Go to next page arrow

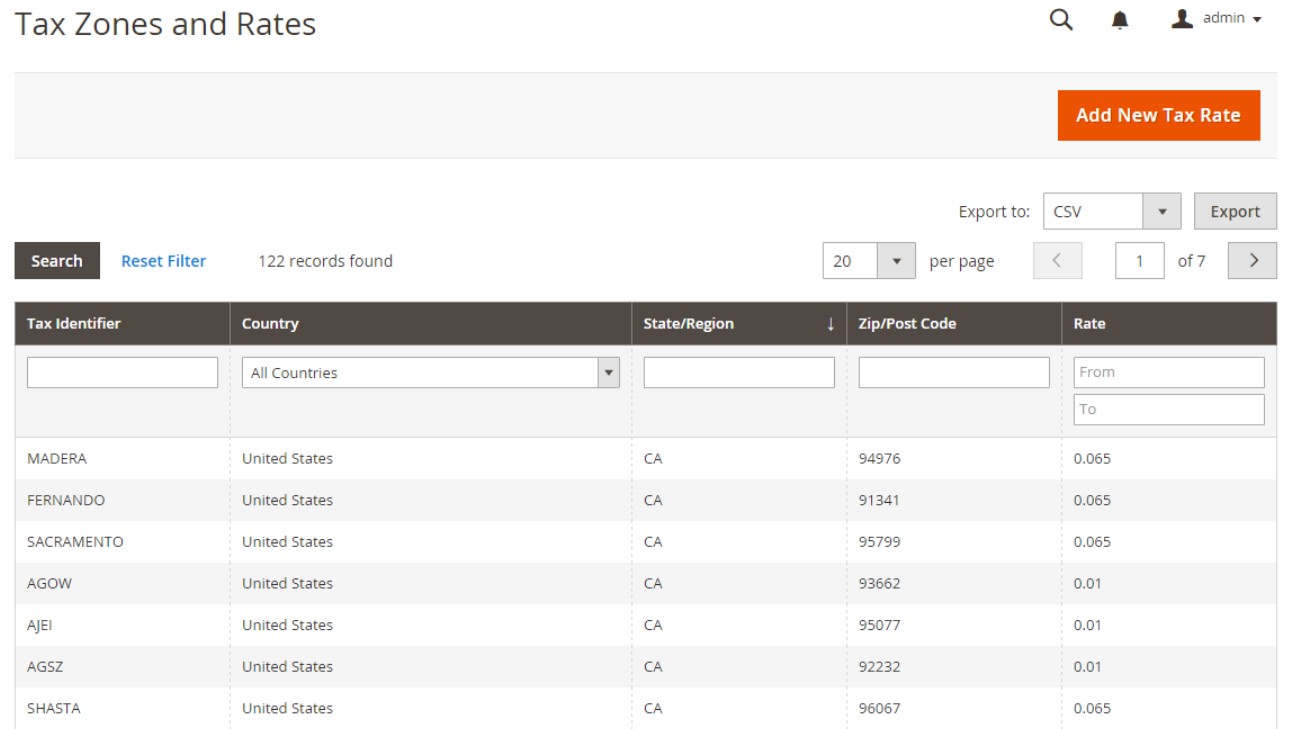pos(1252,261)
